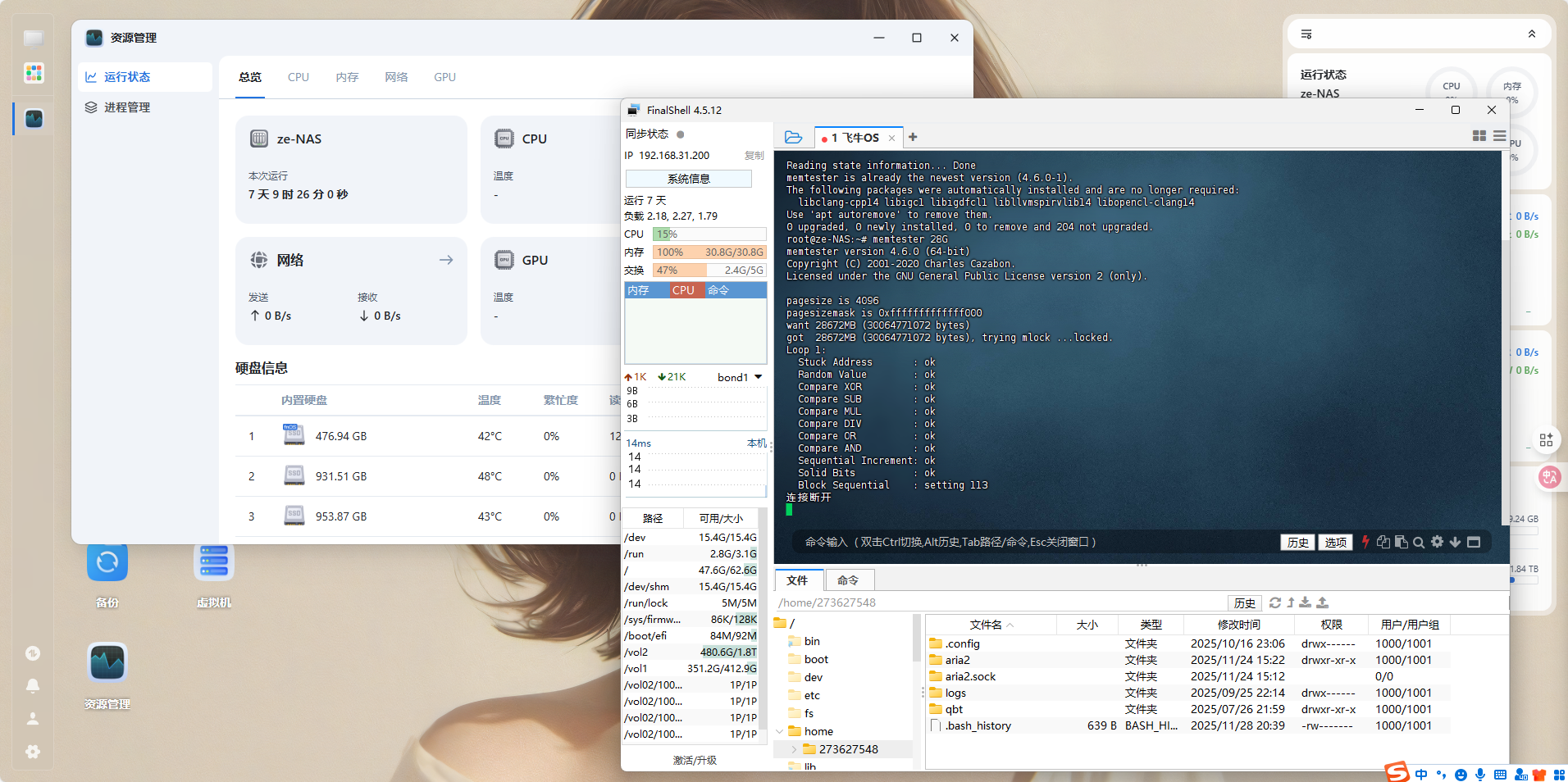The height and width of the screenshot is (782, 1568).
Task: Click the terminal search magnifier icon
Action: [x=1419, y=542]
